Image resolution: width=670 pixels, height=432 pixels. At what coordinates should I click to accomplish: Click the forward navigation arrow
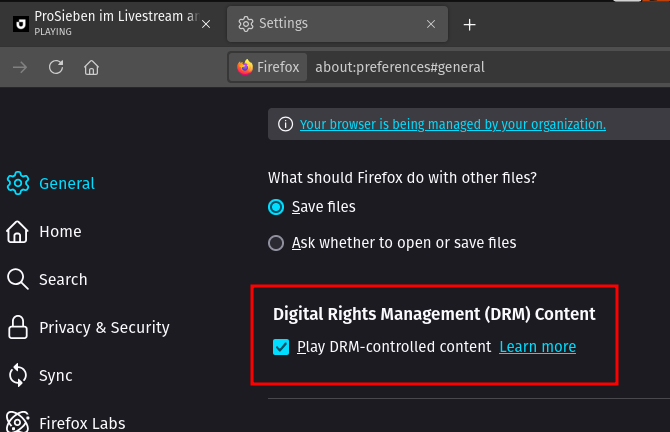(x=20, y=67)
